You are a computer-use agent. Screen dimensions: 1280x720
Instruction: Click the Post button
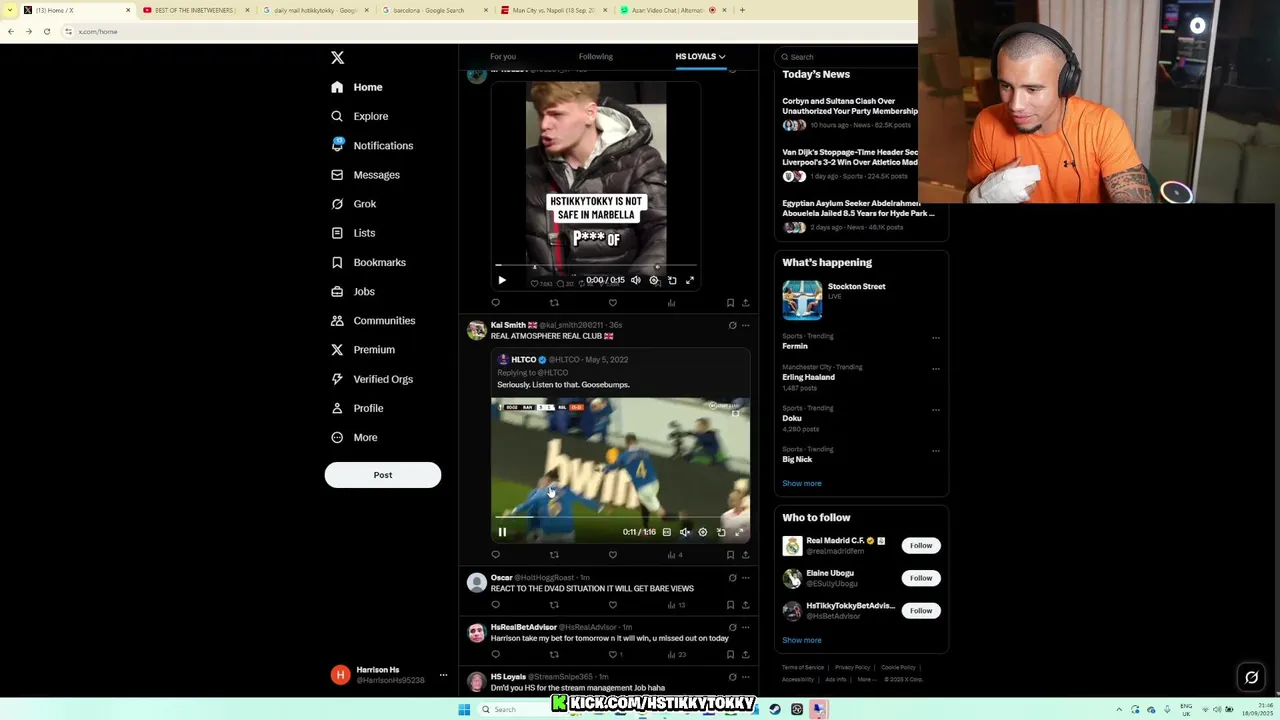[383, 475]
